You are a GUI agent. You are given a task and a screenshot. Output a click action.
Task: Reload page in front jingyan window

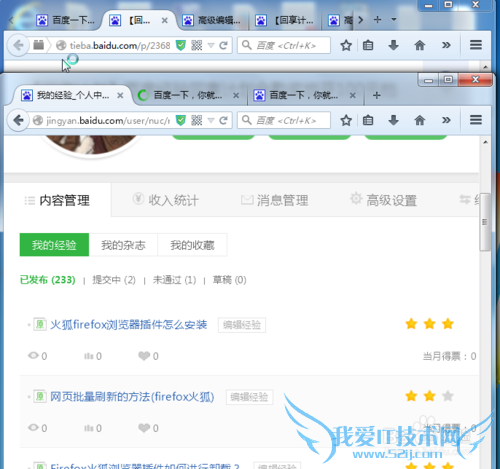coord(223,120)
